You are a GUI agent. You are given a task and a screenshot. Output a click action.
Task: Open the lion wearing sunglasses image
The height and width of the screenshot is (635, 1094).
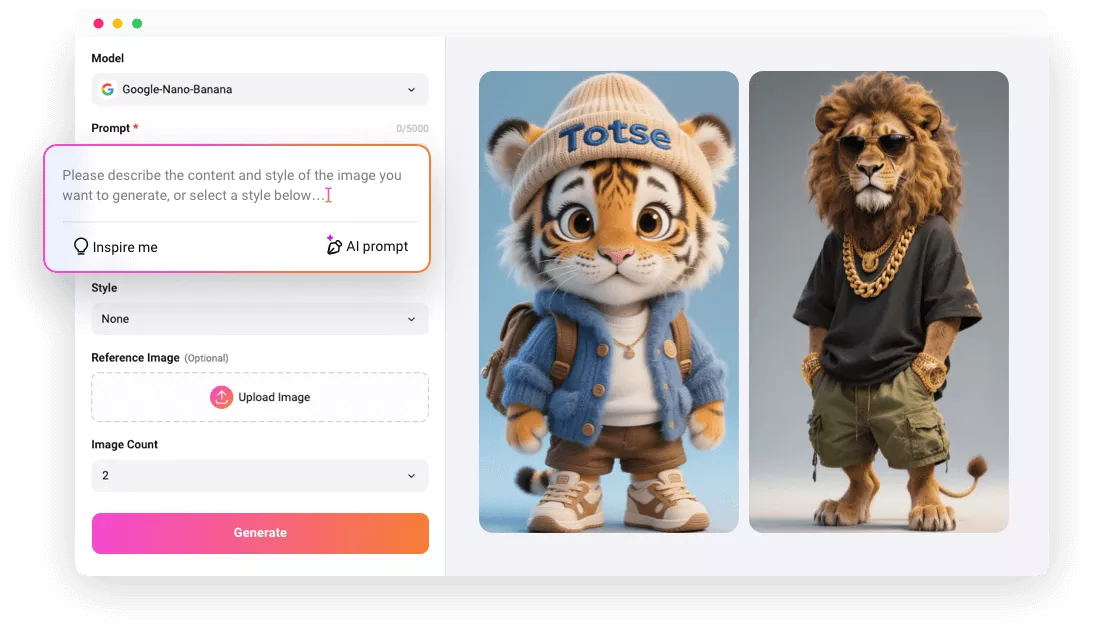878,300
